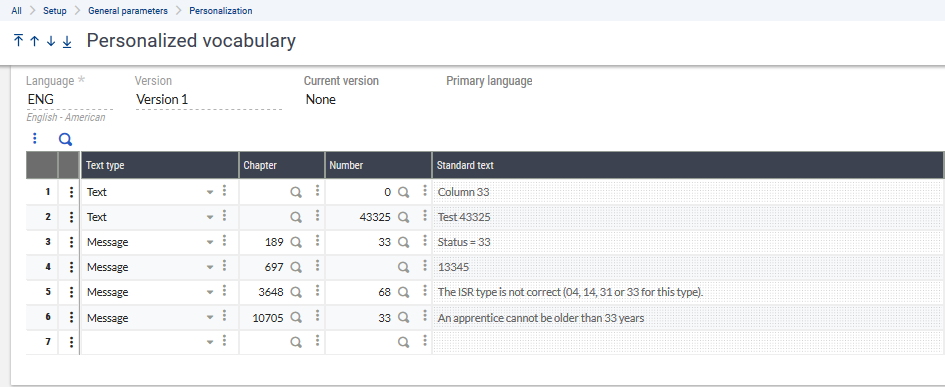This screenshot has width=945, height=387.
Task: Click the Standard text column header
Action: point(687,165)
